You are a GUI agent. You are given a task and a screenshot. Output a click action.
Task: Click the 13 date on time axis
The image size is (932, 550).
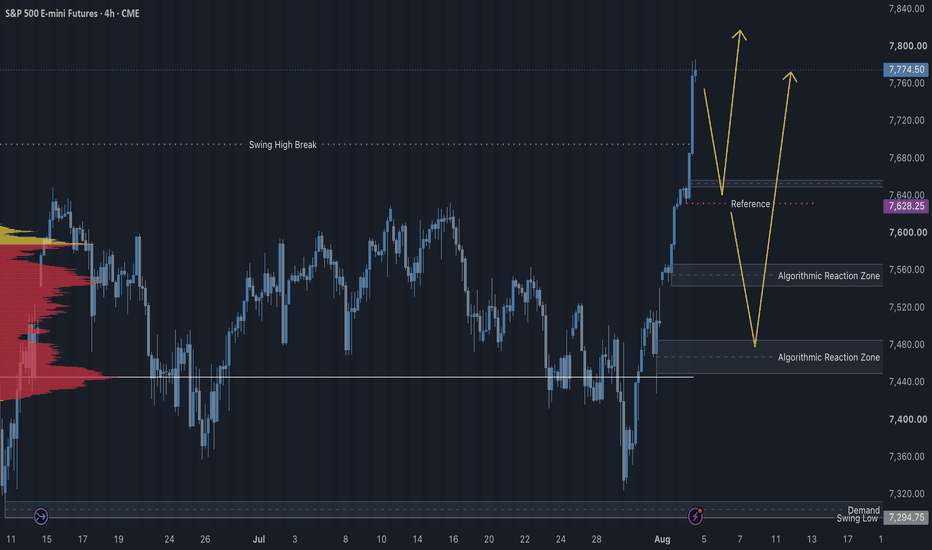pyautogui.click(x=811, y=539)
